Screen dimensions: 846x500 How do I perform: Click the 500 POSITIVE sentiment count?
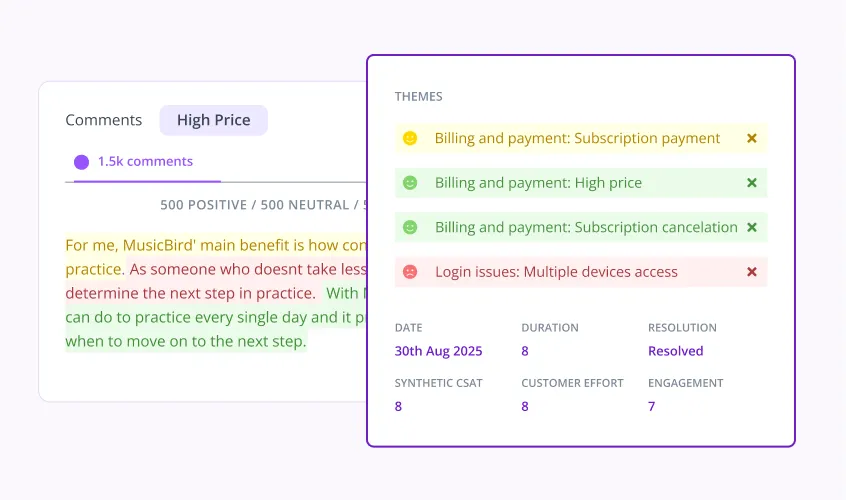[x=203, y=205]
